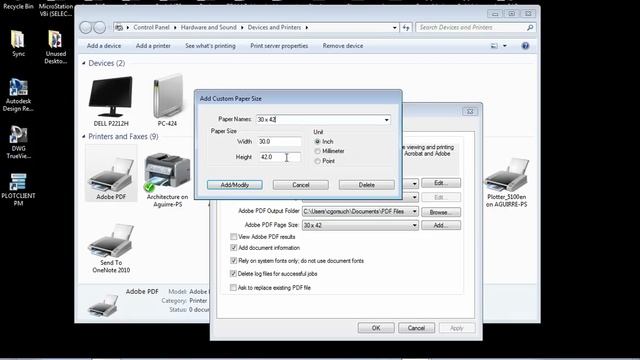
Task: Click the Height input field
Action: (x=280, y=157)
